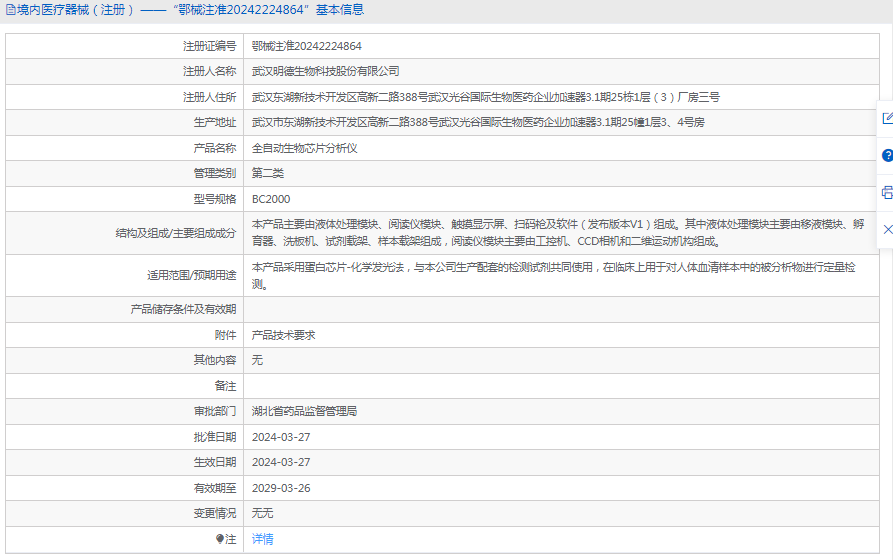Close the floating side panel with X
Image resolution: width=893 pixels, height=560 pixels.
click(887, 229)
